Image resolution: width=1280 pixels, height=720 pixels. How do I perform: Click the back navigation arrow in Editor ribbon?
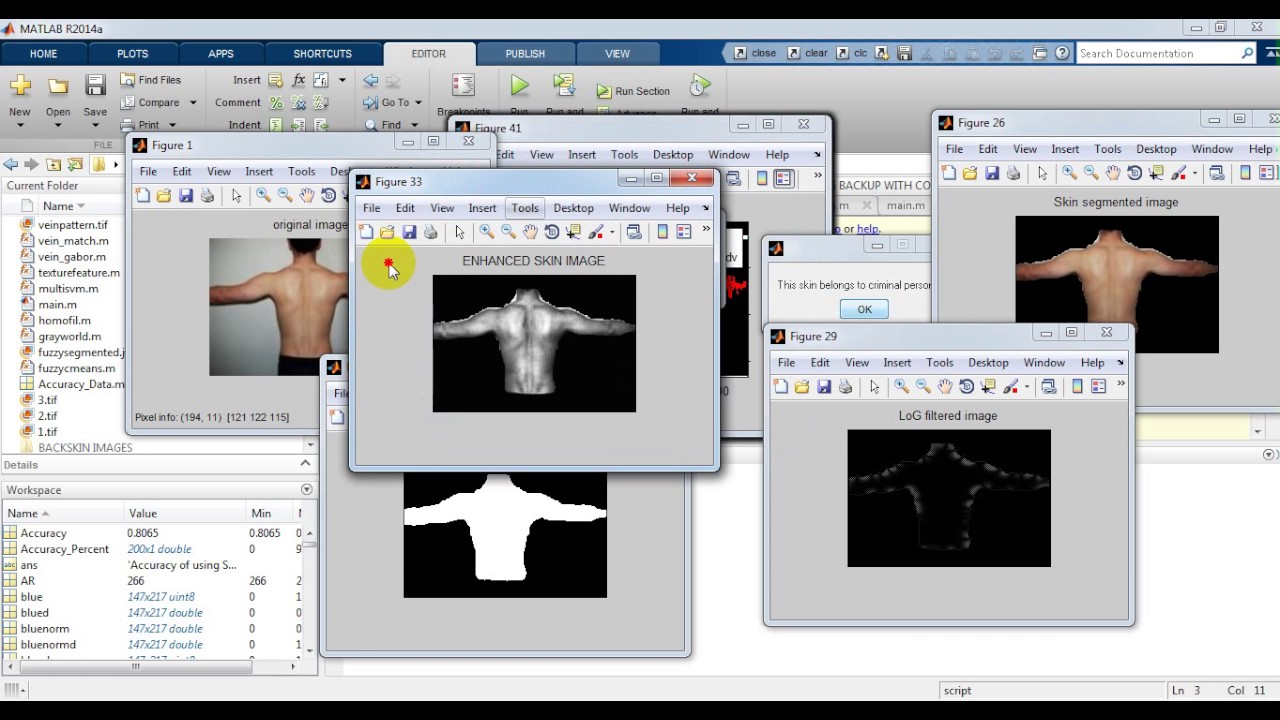(371, 80)
